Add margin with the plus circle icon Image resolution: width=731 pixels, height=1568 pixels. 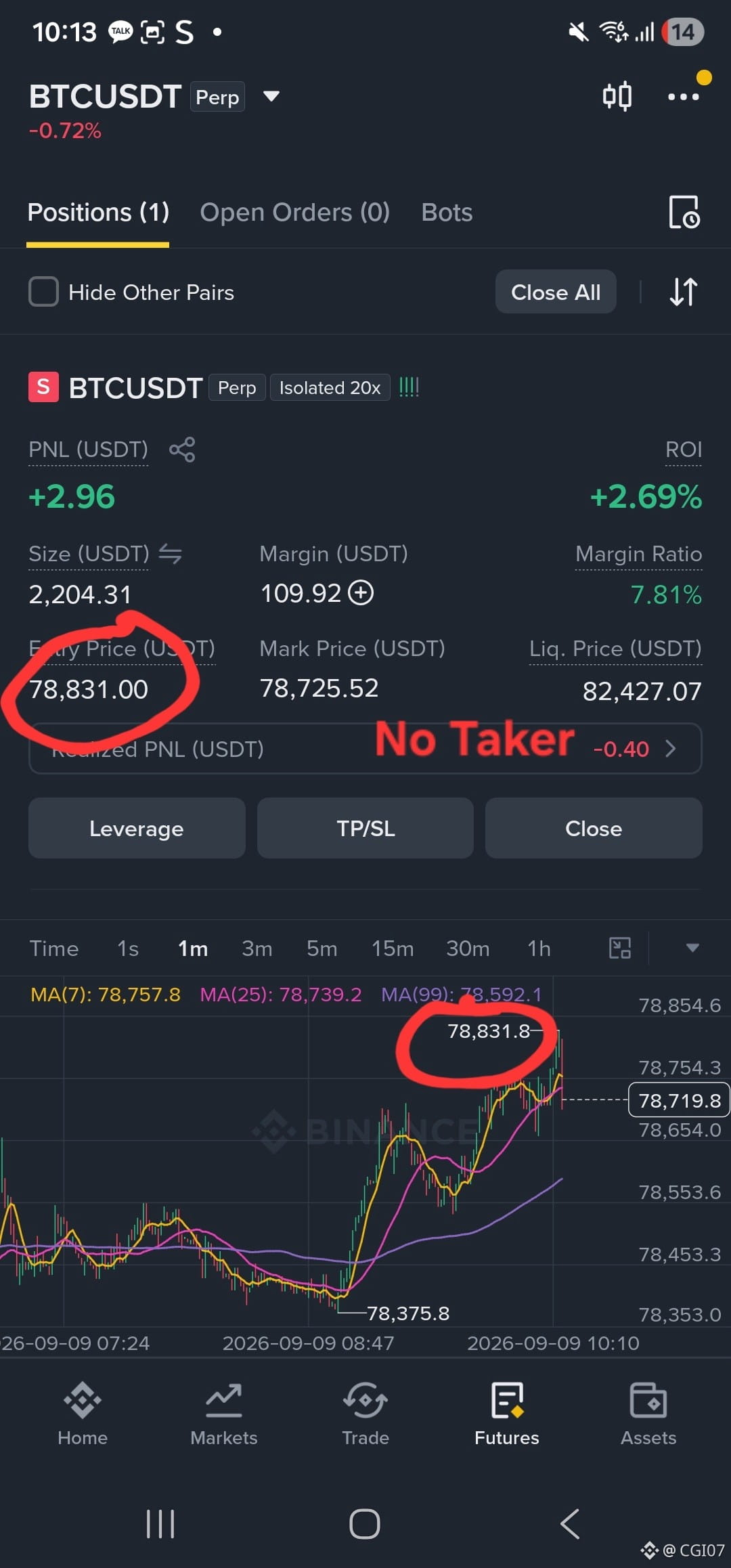[x=361, y=593]
